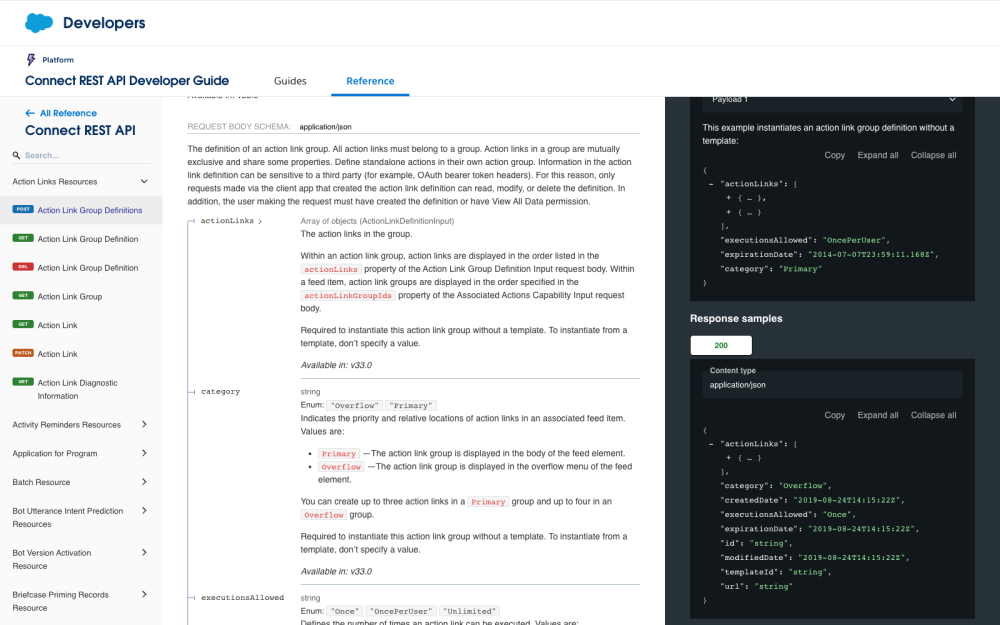This screenshot has height=625, width=1000.
Task: Collapse all in response sample
Action: (x=933, y=415)
